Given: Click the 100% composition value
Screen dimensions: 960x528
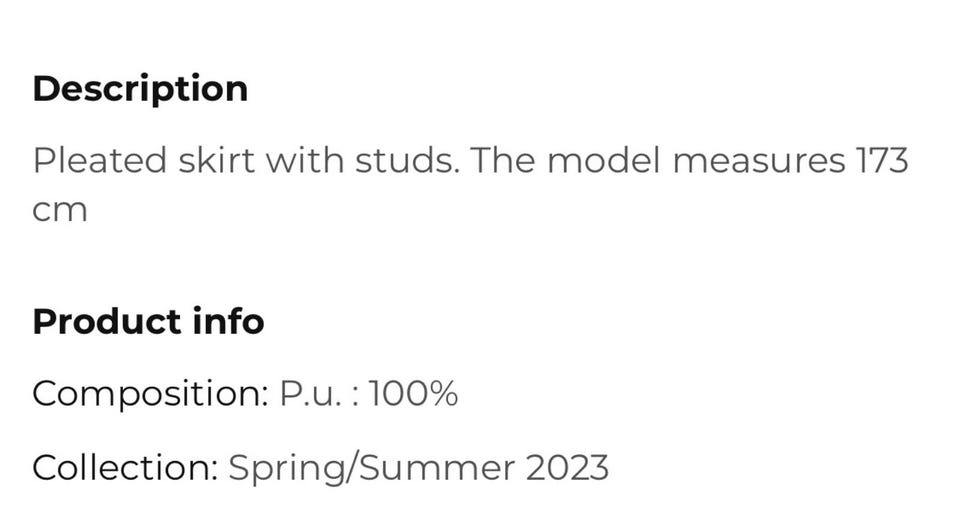Looking at the screenshot, I should pyautogui.click(x=413, y=394).
